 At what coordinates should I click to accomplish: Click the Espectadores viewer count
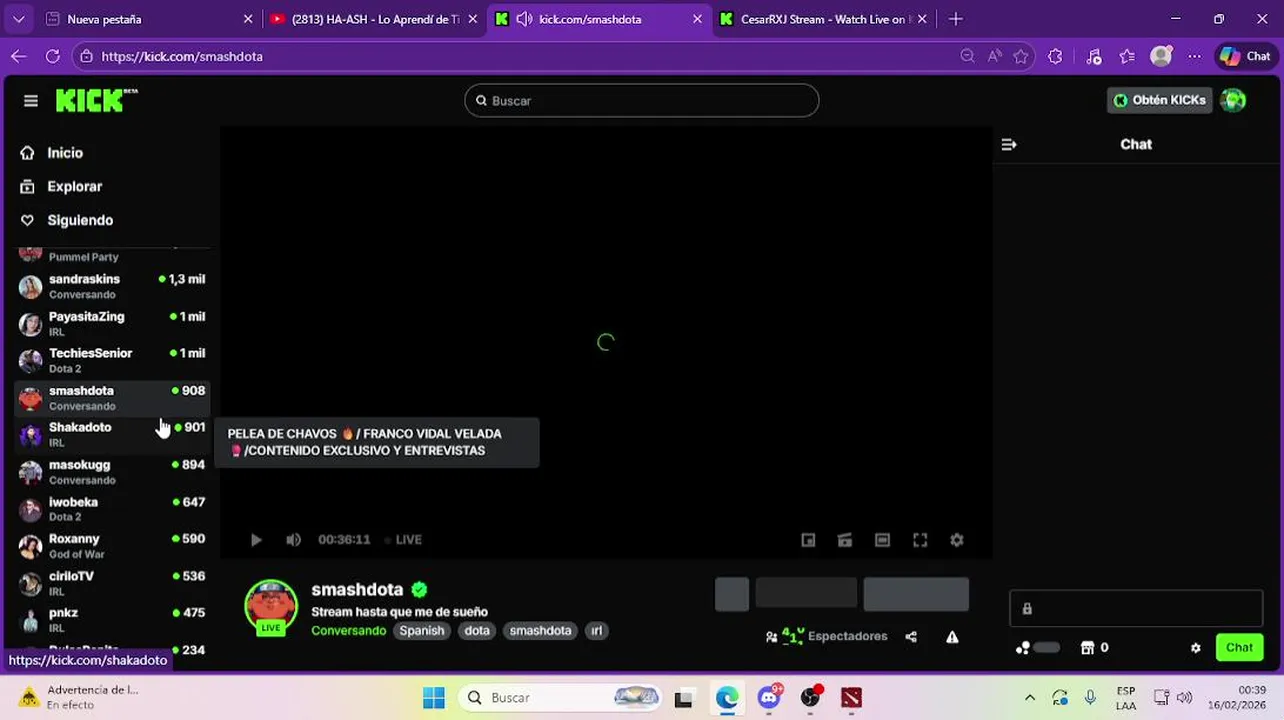click(826, 637)
